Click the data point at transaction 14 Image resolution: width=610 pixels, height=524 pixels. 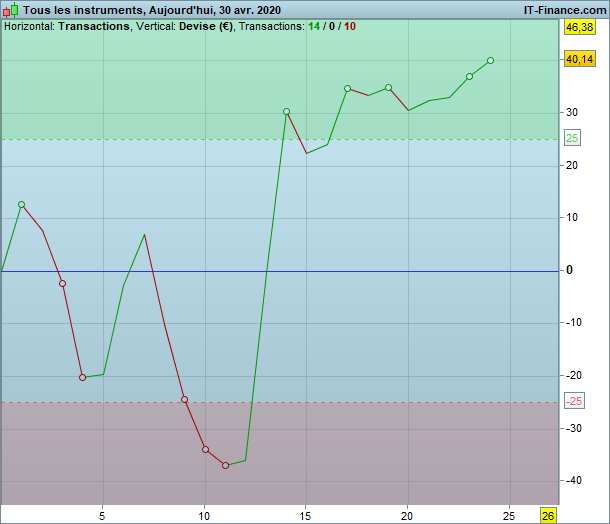click(x=286, y=112)
